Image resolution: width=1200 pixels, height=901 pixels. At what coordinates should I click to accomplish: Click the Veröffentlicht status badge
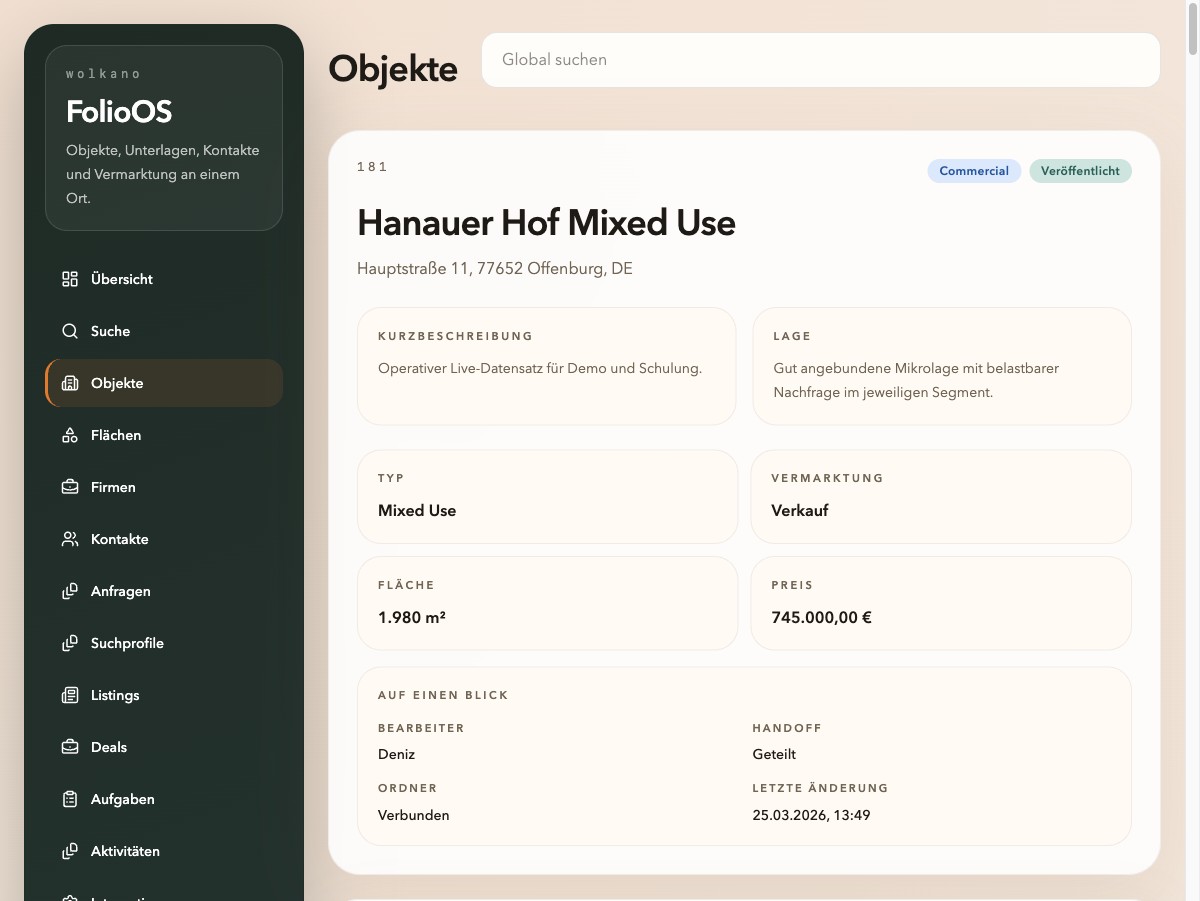coord(1081,171)
